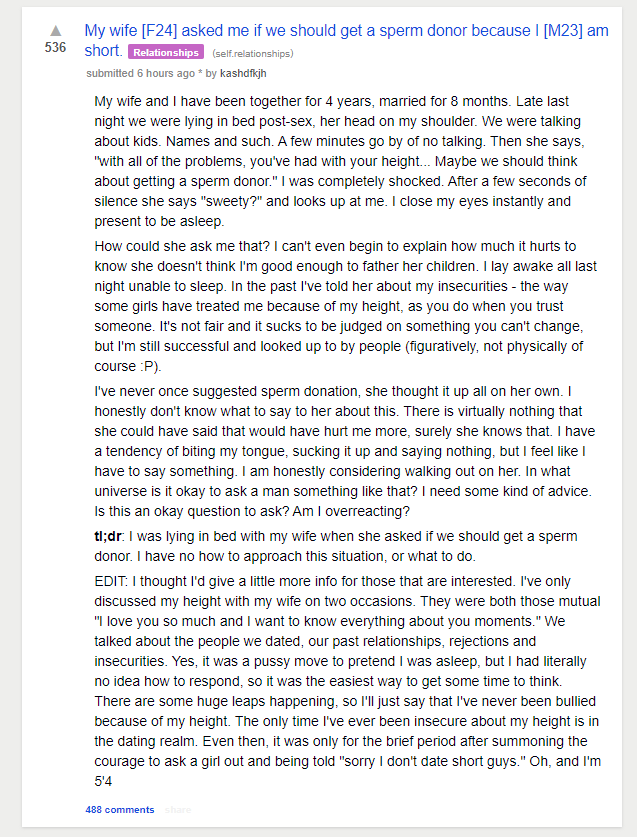Click the word "short." in the title
Screen dimensions: 637x837
(x=104, y=51)
